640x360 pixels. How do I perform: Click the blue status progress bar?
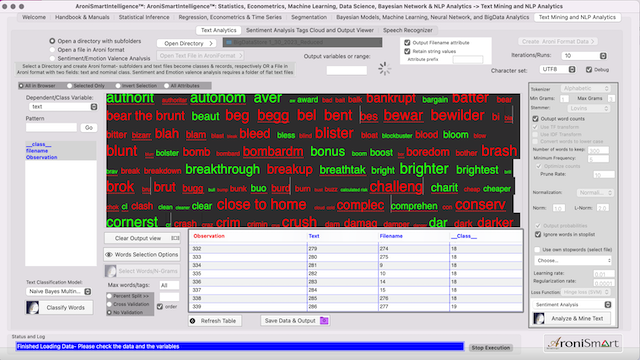click(x=240, y=347)
